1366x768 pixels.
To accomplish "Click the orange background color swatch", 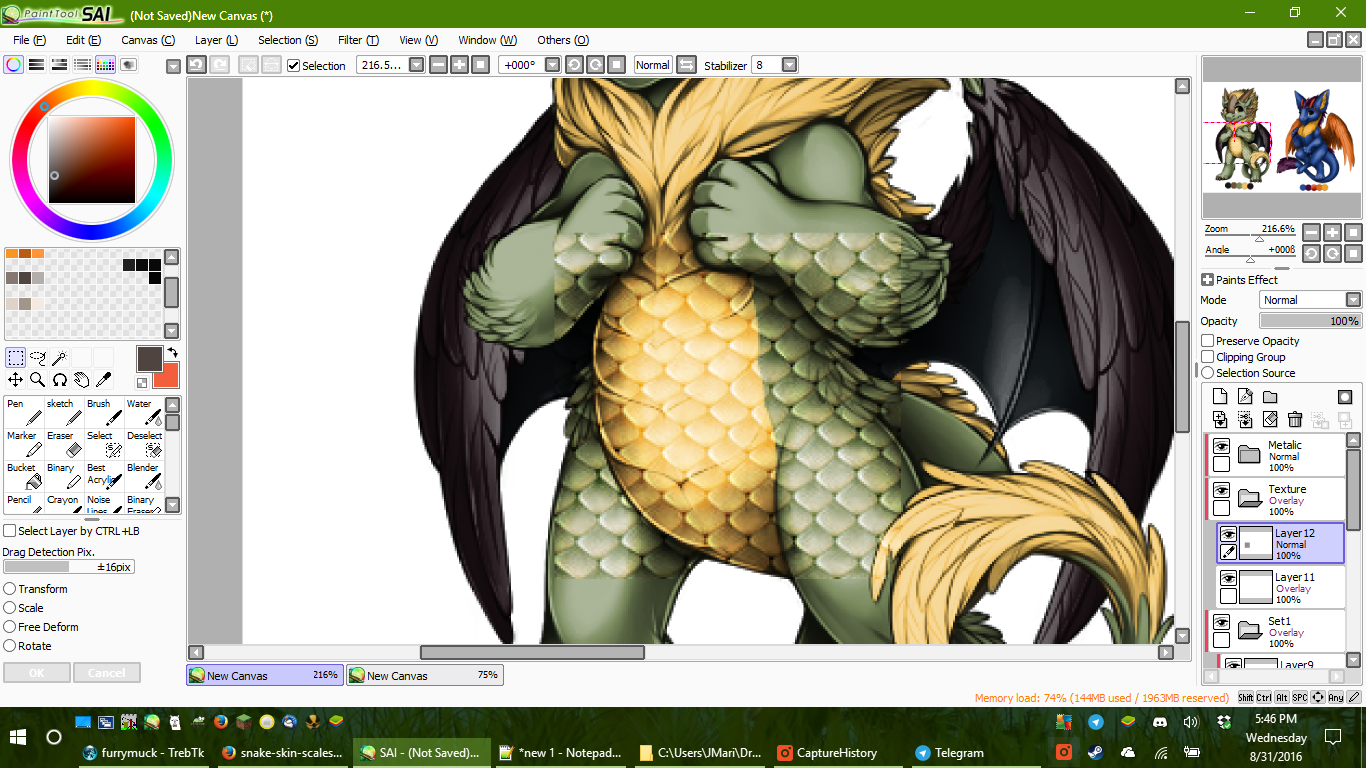I will pyautogui.click(x=166, y=375).
